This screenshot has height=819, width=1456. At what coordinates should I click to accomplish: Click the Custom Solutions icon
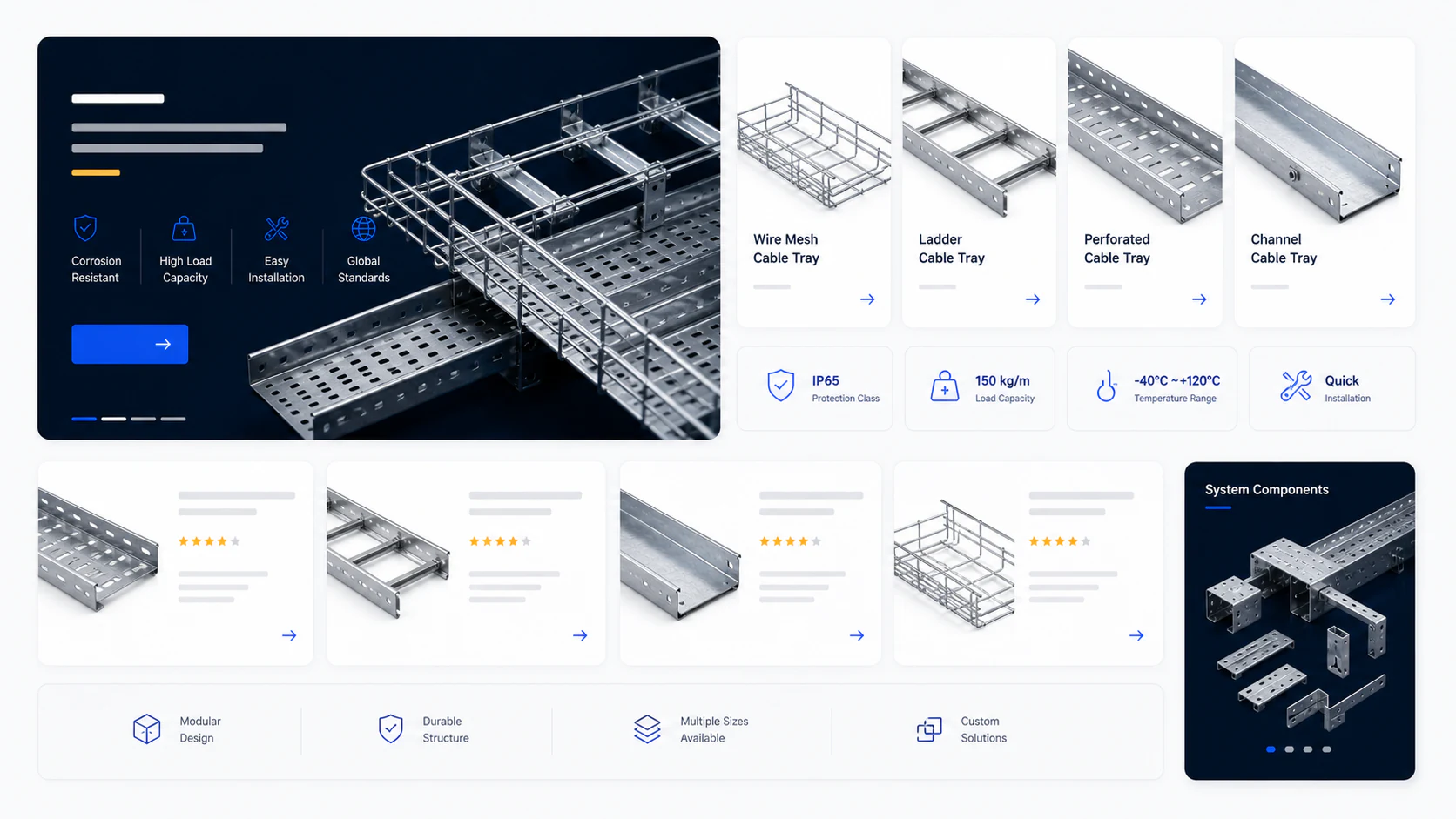tap(929, 729)
